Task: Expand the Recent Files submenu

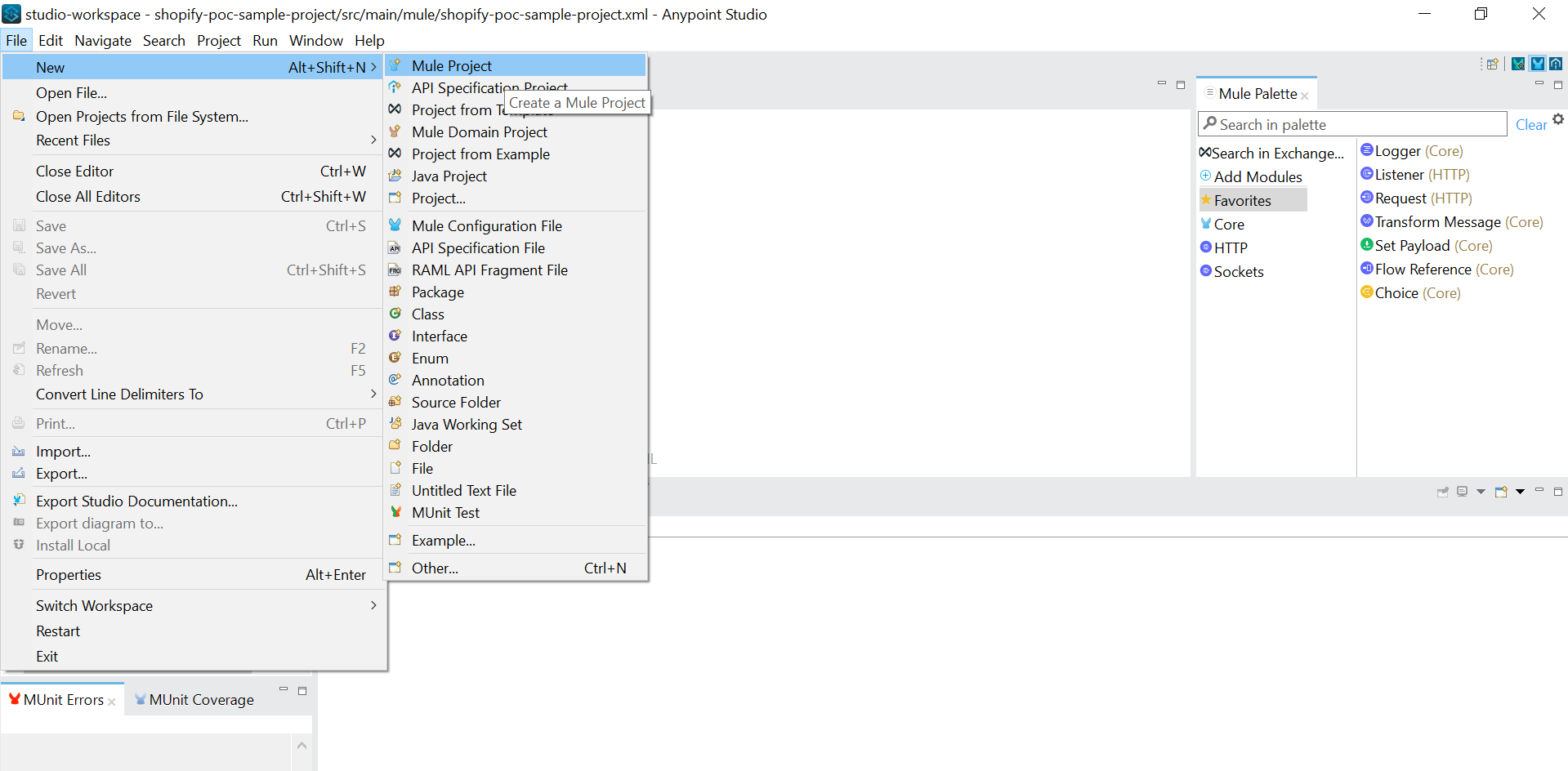Action: [x=373, y=140]
